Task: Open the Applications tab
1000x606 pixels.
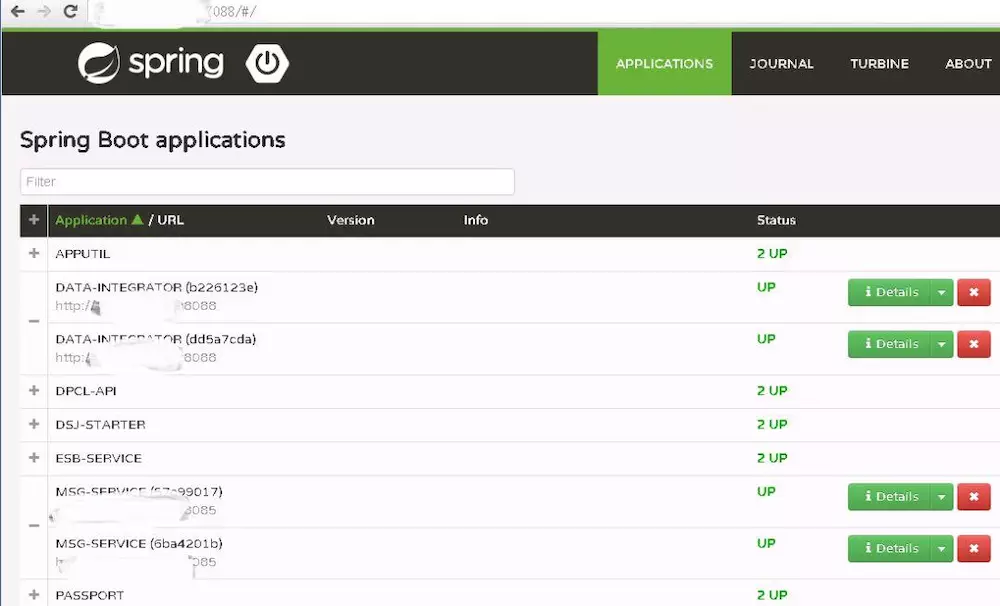Action: [665, 63]
